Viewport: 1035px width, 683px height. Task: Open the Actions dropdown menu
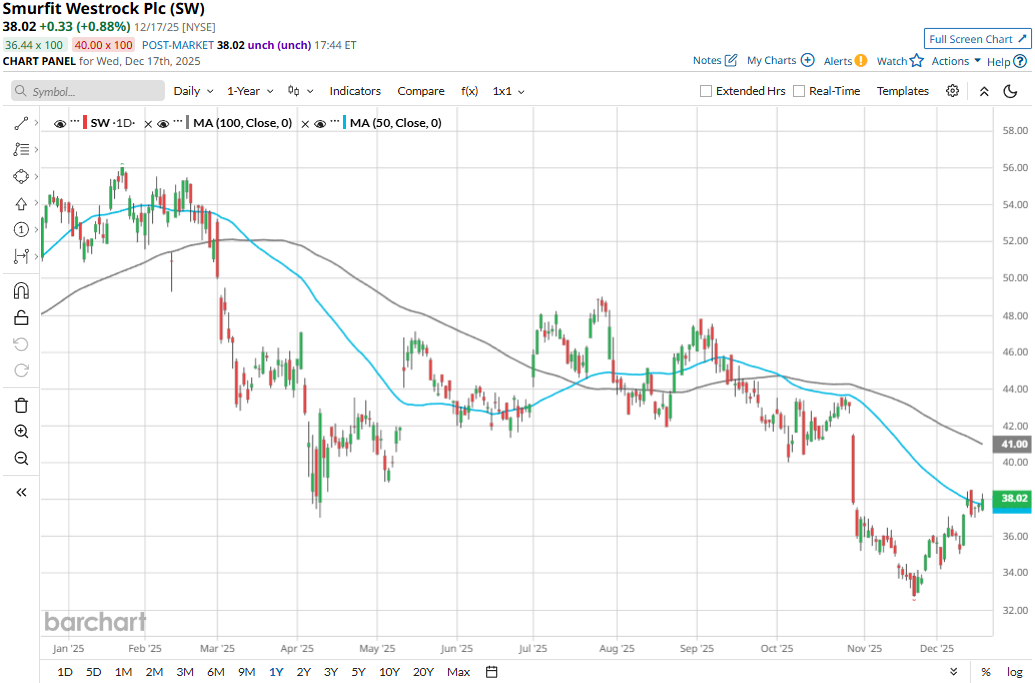[956, 61]
